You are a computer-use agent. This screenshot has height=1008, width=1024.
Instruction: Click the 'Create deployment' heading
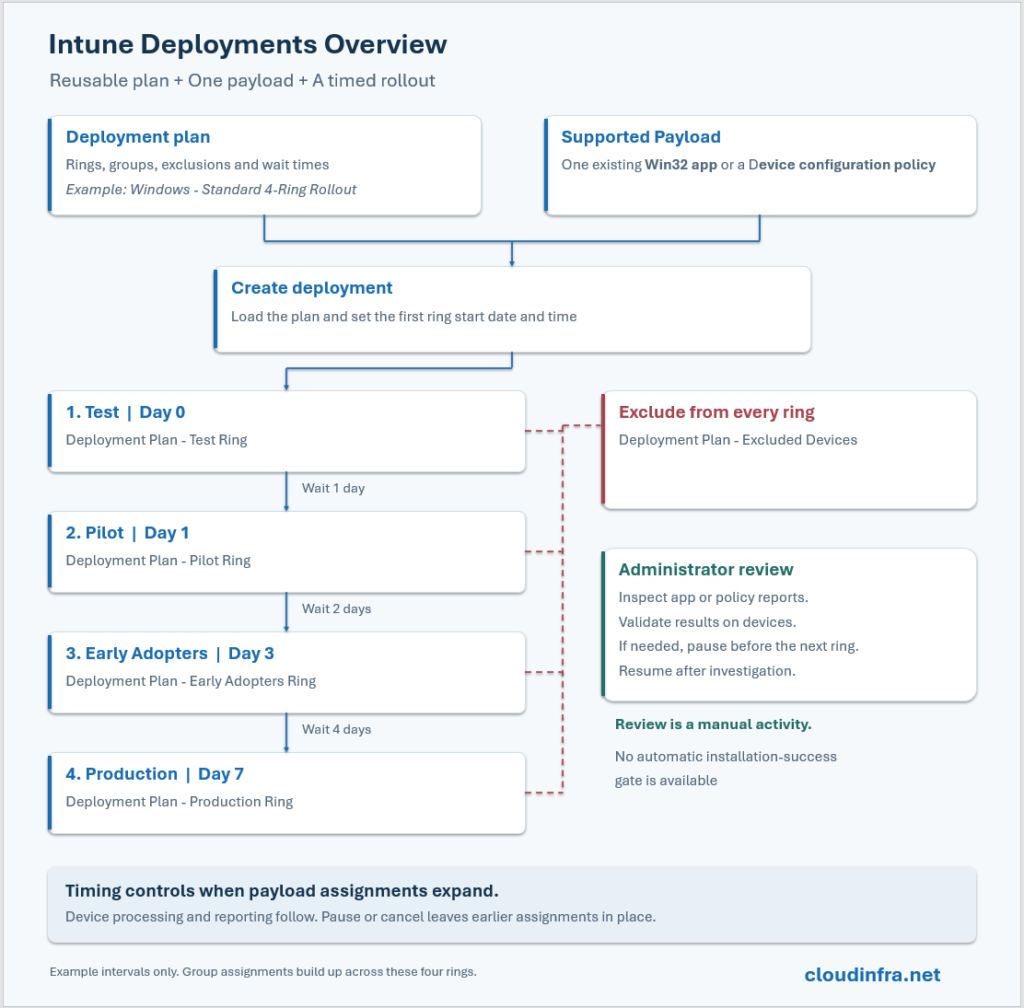click(312, 288)
